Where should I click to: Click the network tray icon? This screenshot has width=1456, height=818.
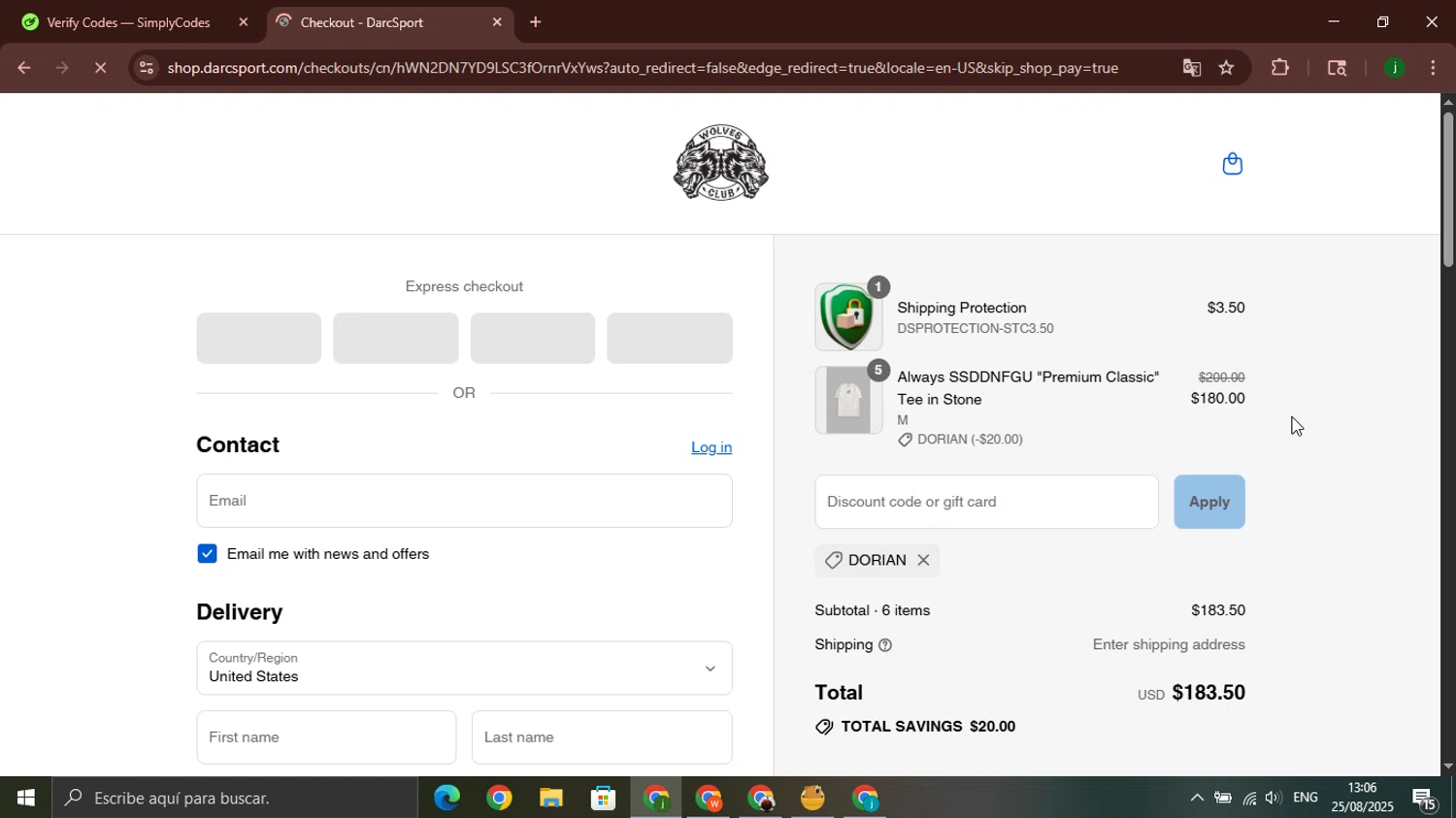click(x=1249, y=798)
